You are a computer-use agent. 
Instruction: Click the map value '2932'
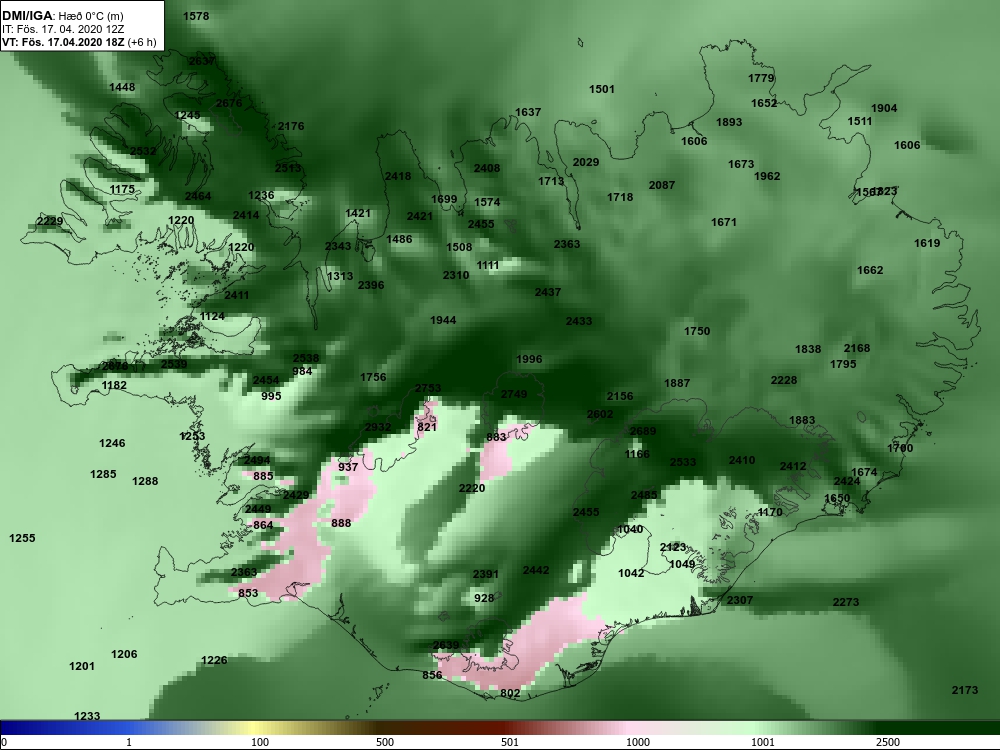pyautogui.click(x=378, y=427)
